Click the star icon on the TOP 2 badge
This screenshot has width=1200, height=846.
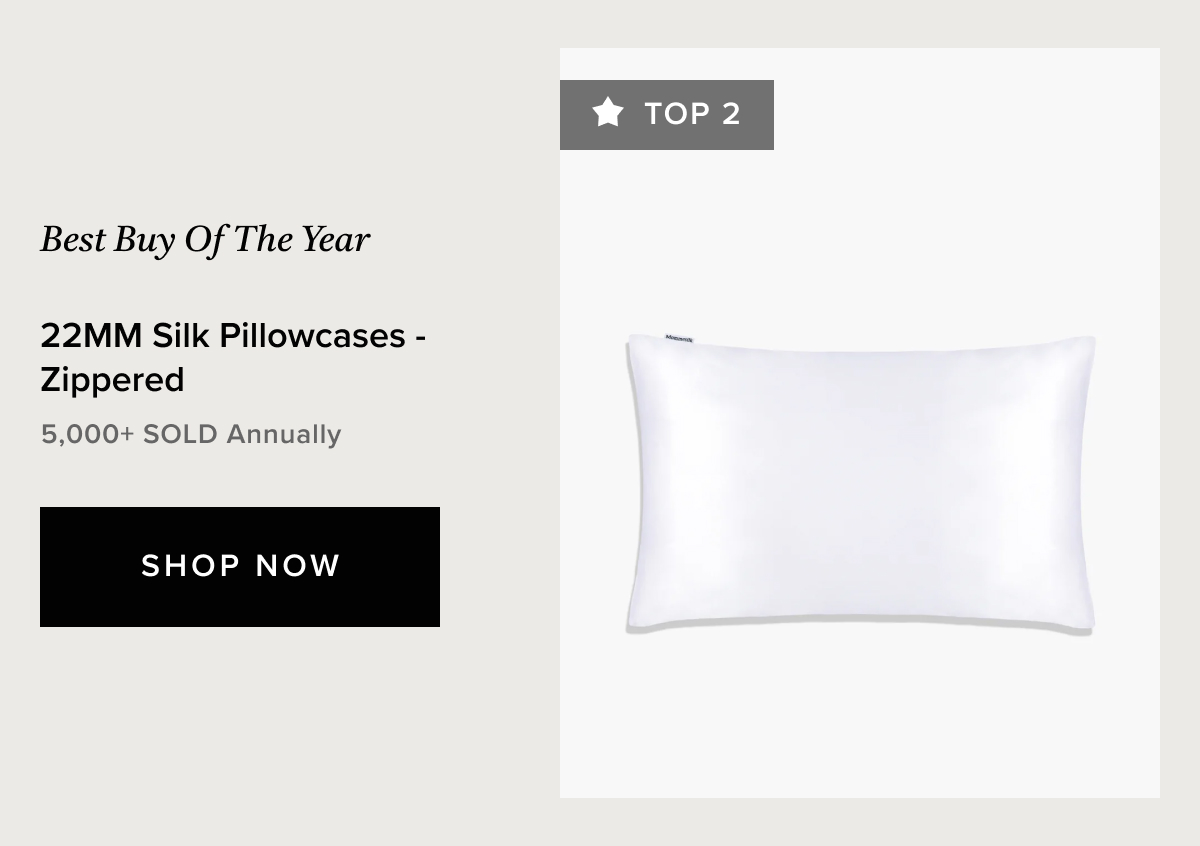608,114
